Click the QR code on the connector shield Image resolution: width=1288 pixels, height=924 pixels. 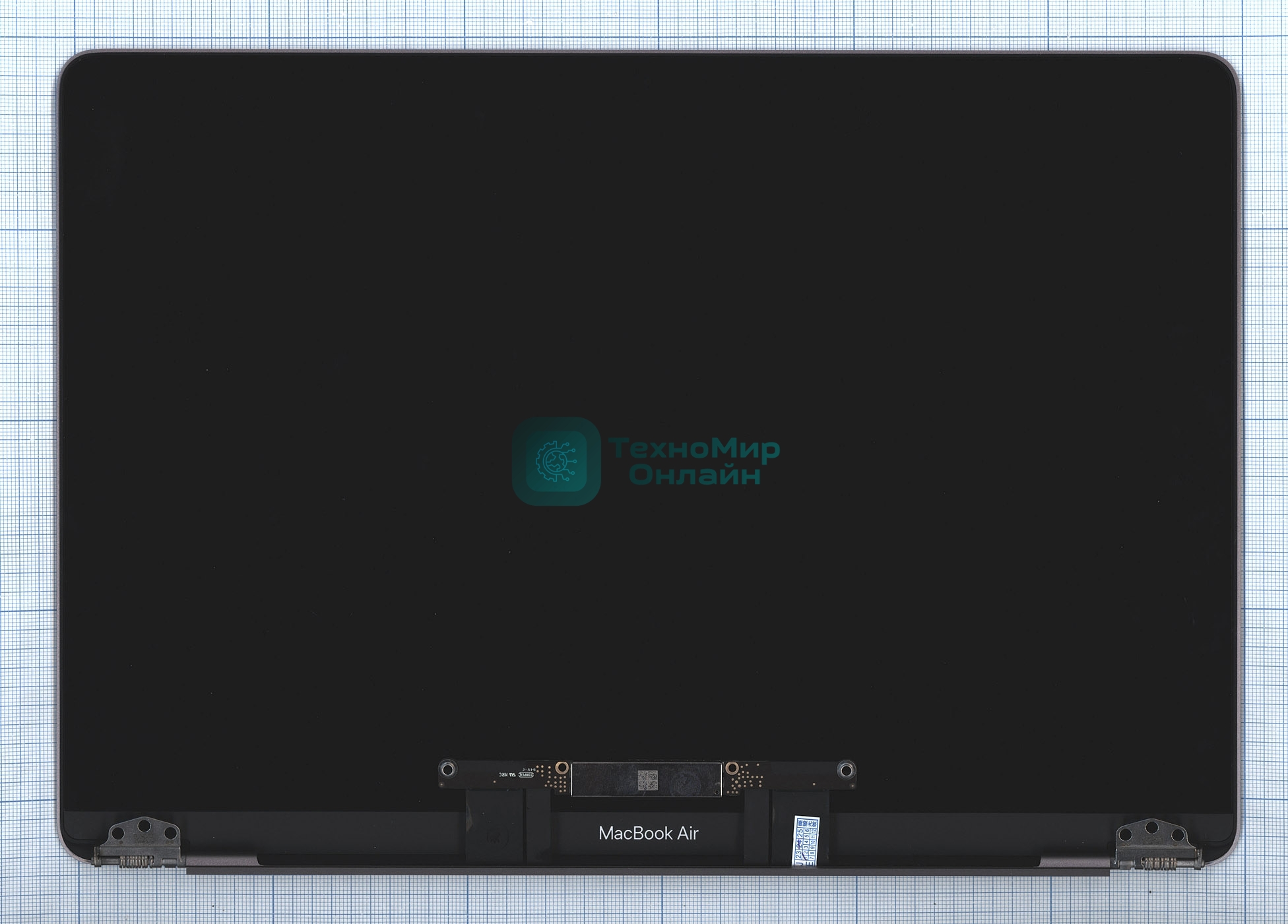647,780
